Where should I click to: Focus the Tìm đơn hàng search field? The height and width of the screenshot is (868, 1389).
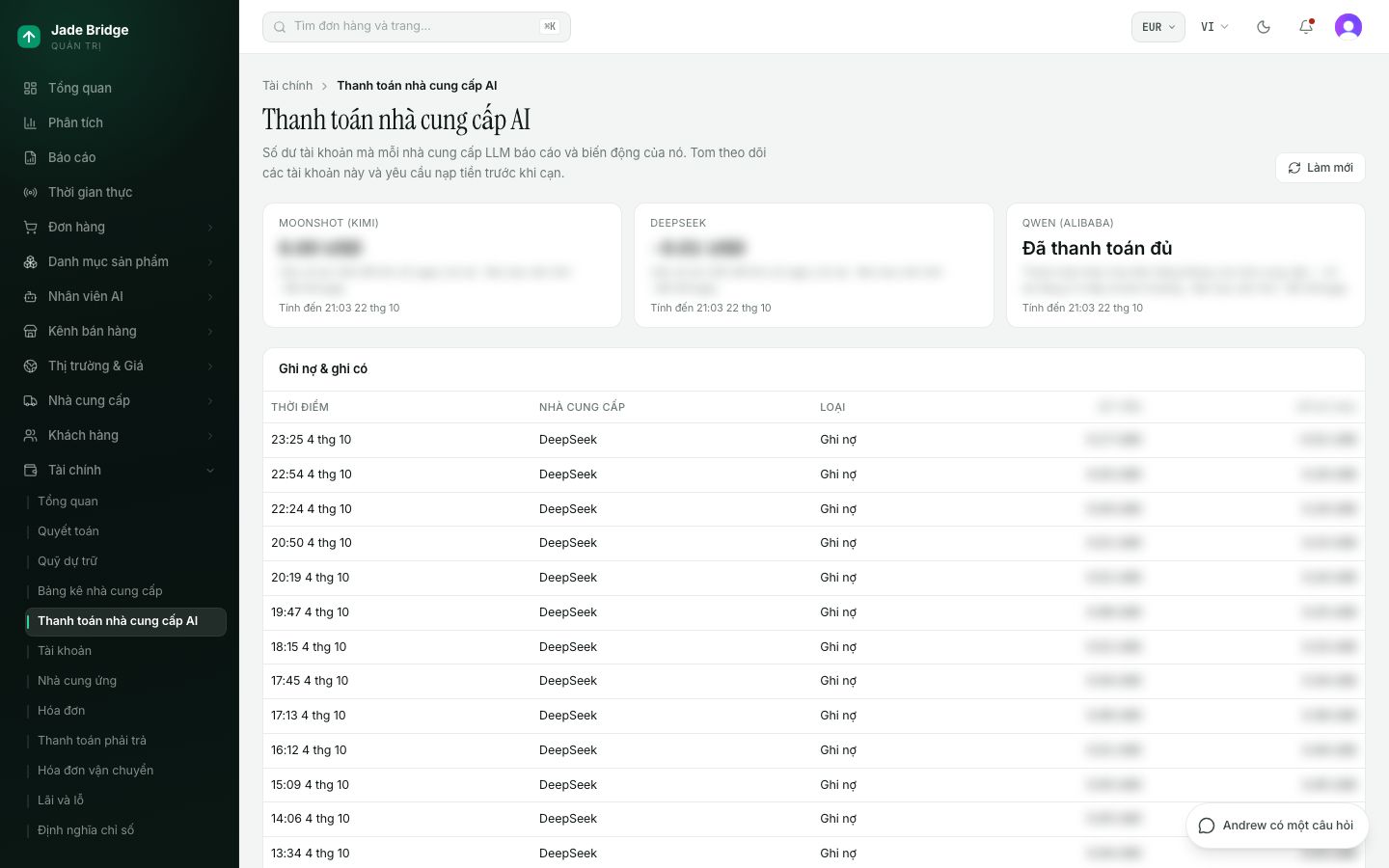417,27
